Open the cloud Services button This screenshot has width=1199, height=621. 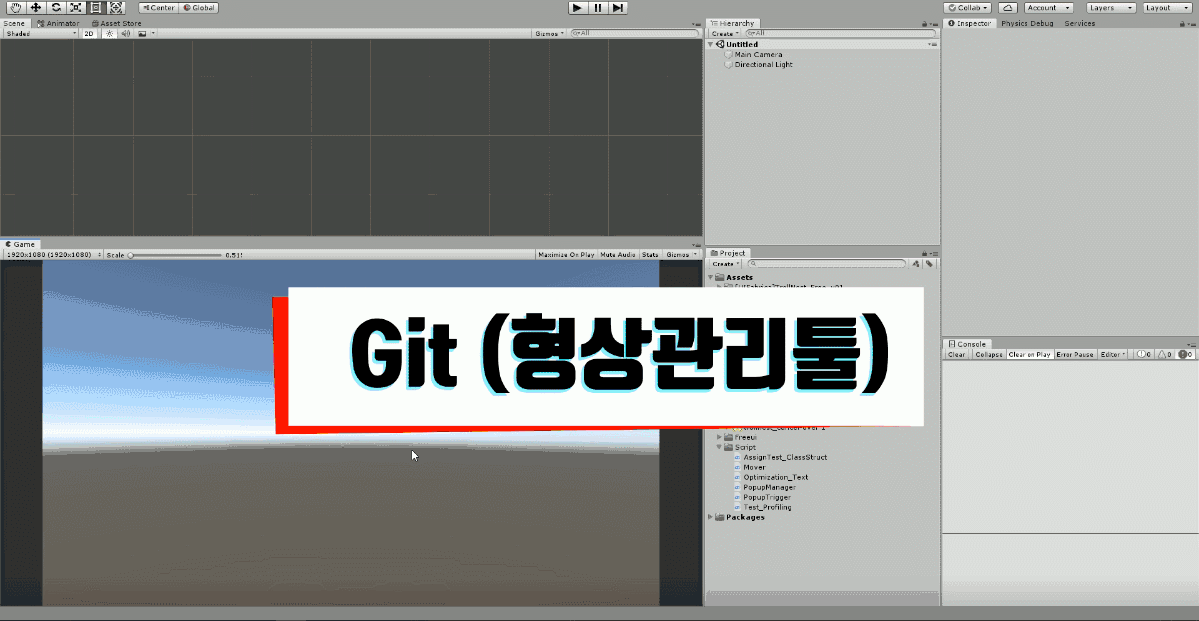coord(1008,8)
